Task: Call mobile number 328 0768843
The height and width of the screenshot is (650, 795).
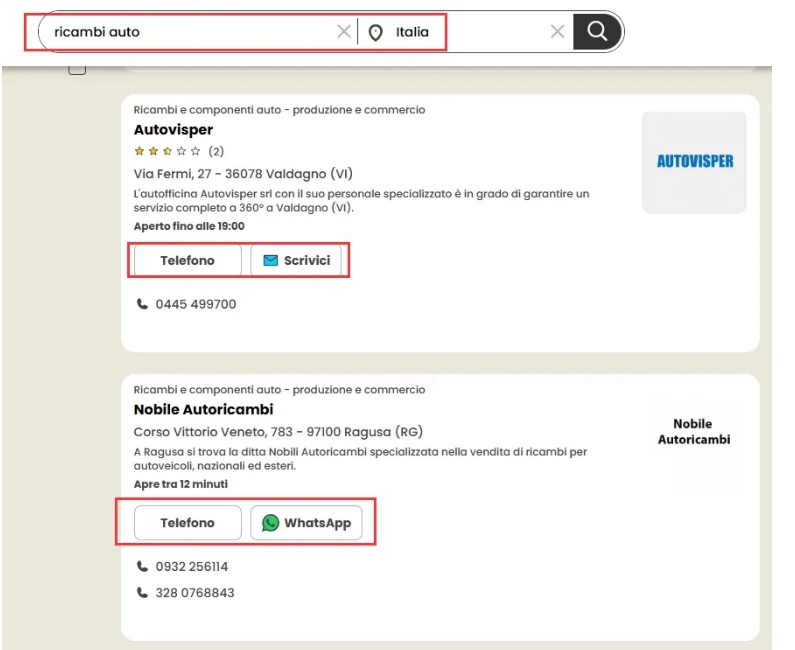Action: pyautogui.click(x=195, y=593)
